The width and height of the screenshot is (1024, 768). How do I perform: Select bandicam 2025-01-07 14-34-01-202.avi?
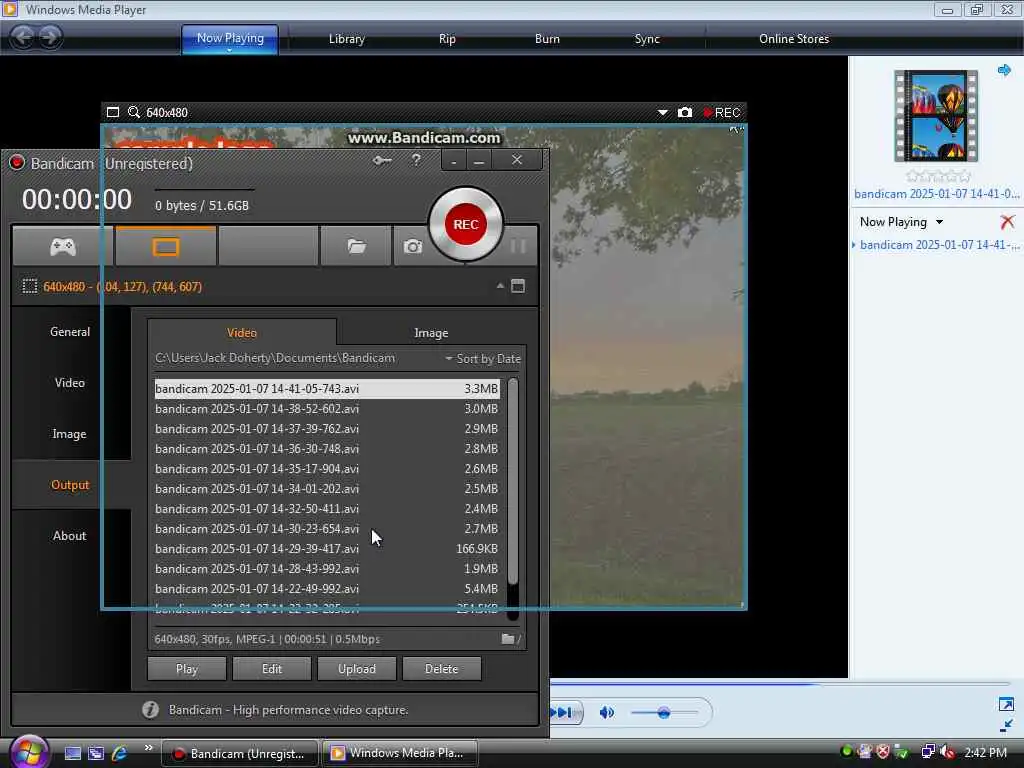[x=327, y=488]
